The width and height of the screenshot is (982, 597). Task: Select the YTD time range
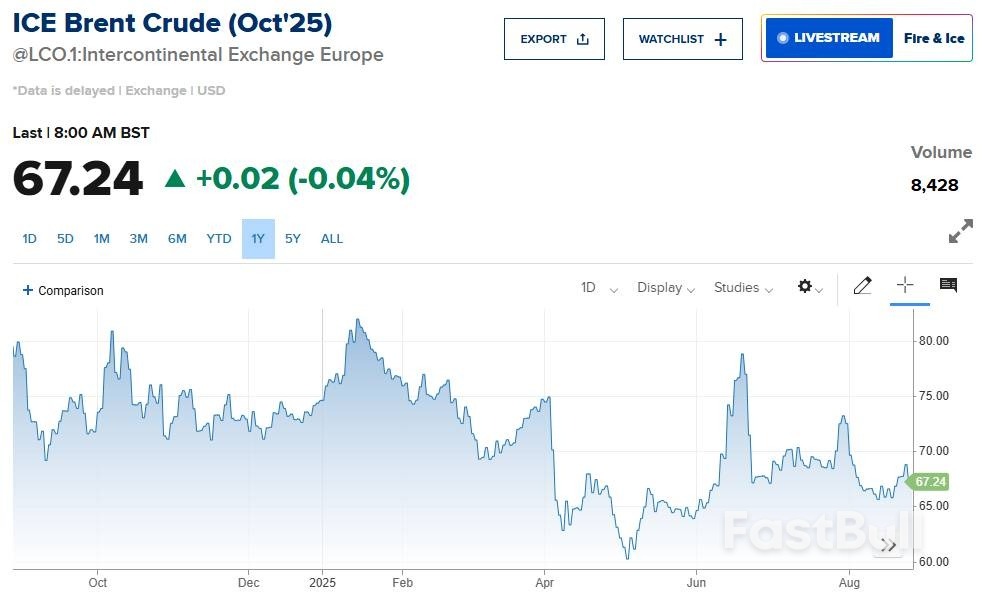pyautogui.click(x=219, y=239)
